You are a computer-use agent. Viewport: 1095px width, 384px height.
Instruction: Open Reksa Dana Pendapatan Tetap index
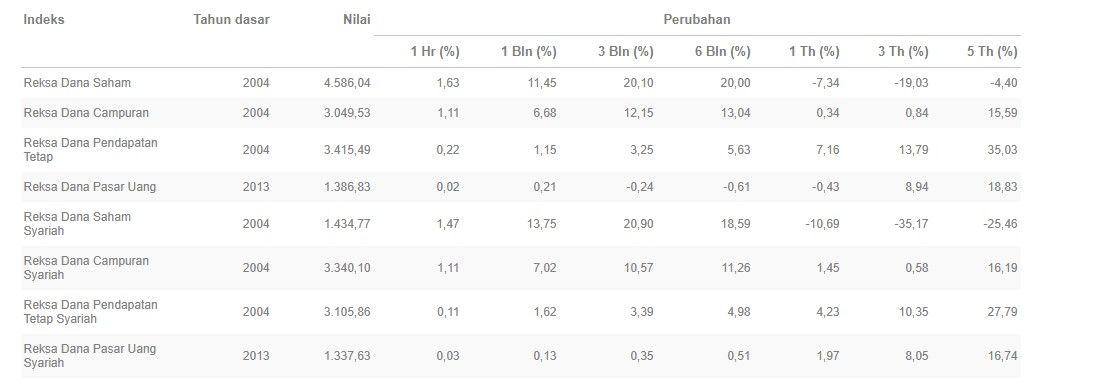[91, 150]
